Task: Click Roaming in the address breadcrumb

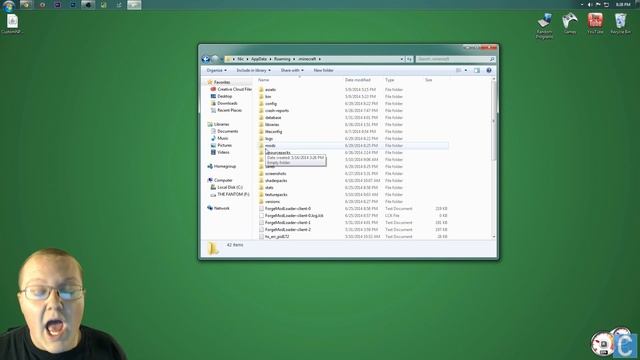Action: pos(282,59)
